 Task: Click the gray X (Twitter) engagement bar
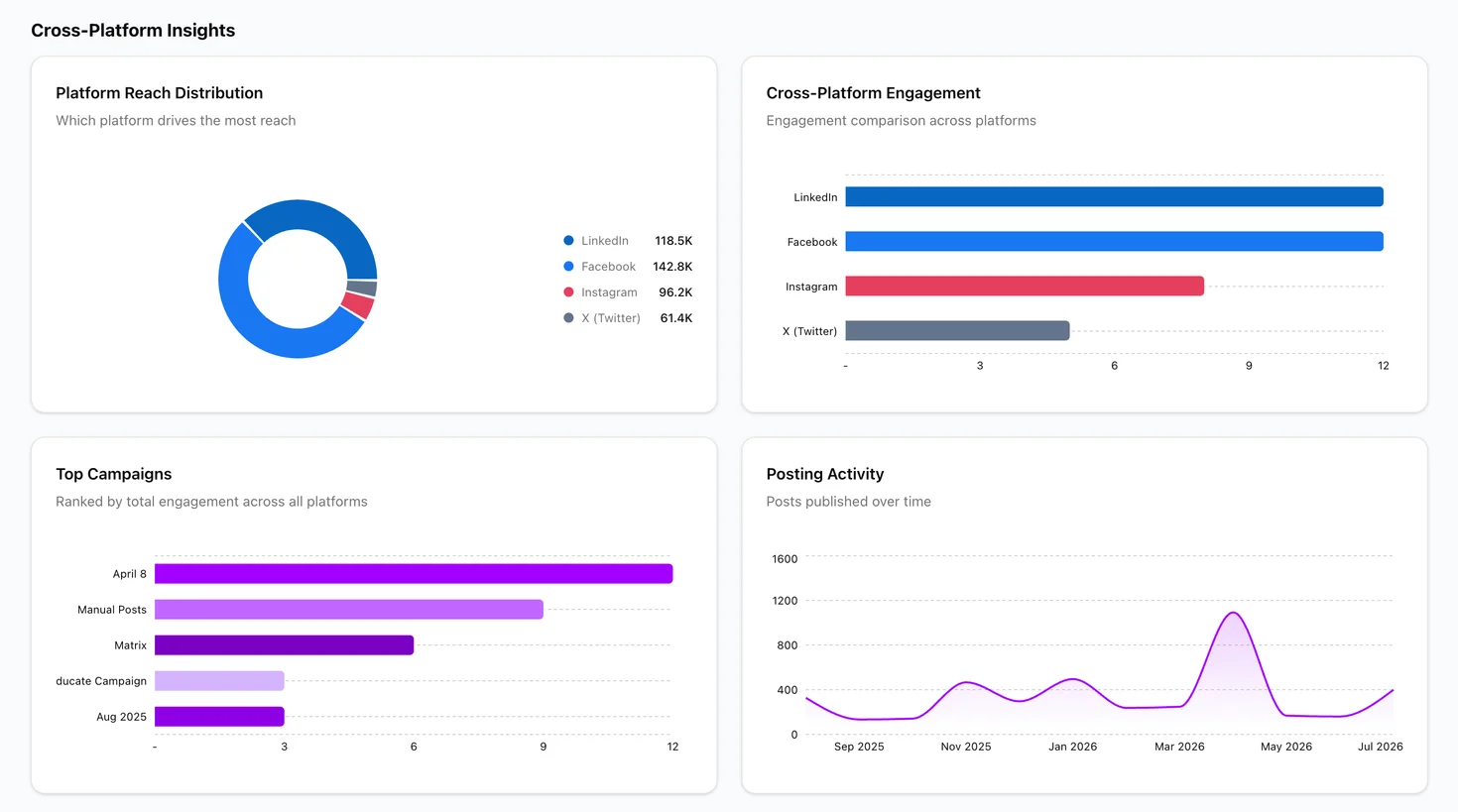pyautogui.click(x=957, y=331)
